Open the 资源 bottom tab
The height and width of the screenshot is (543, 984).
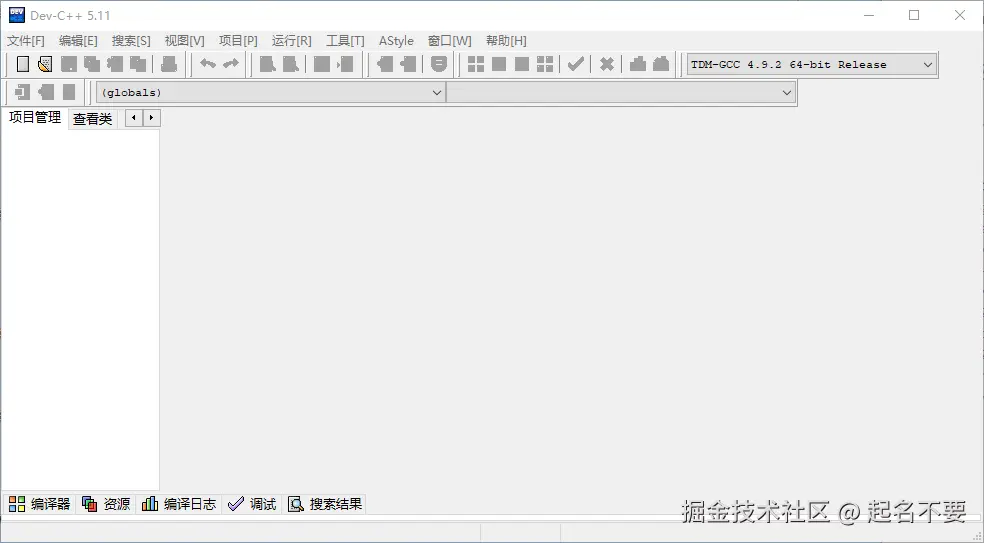tap(106, 504)
